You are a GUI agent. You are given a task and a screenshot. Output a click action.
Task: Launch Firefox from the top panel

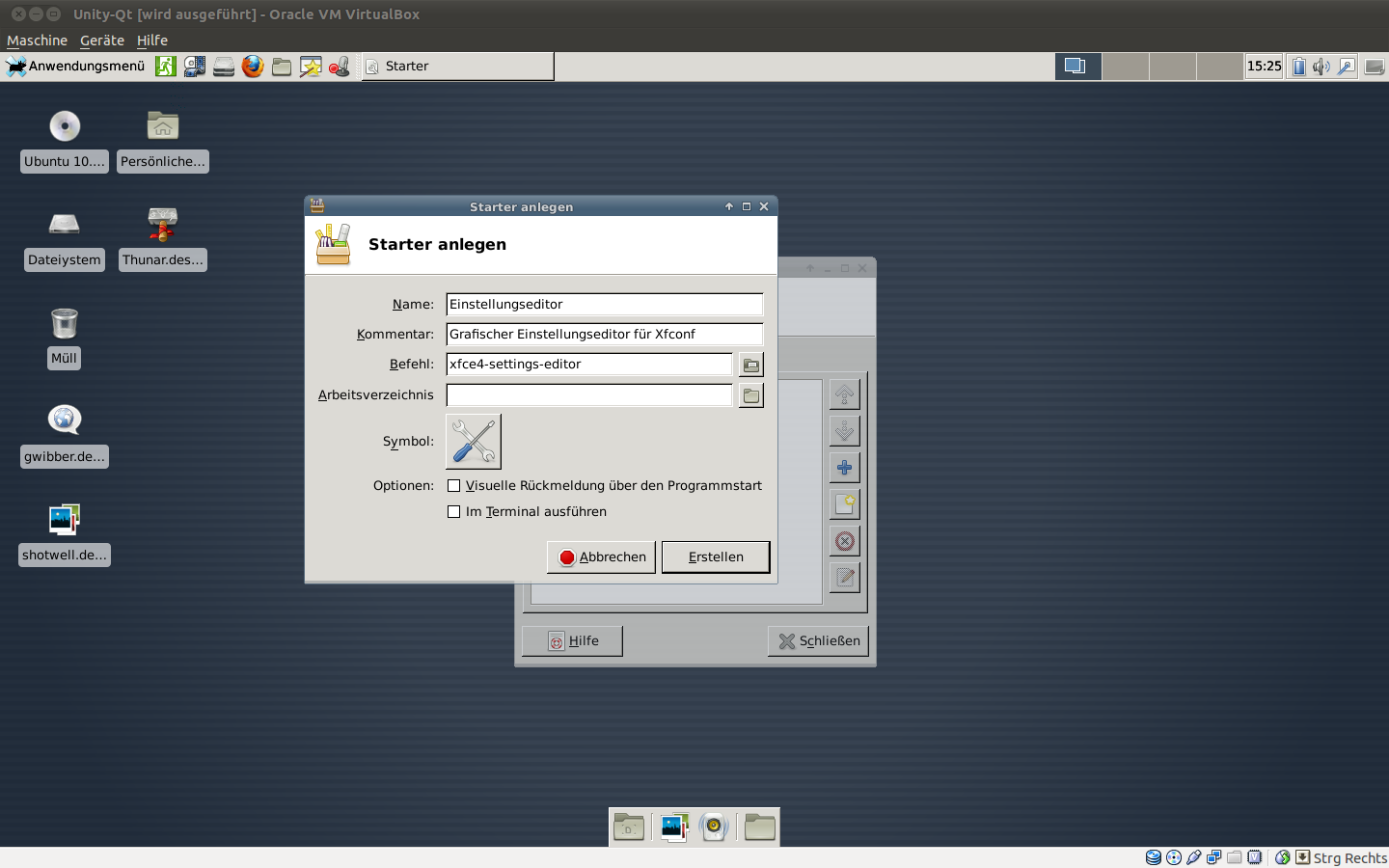[252, 66]
